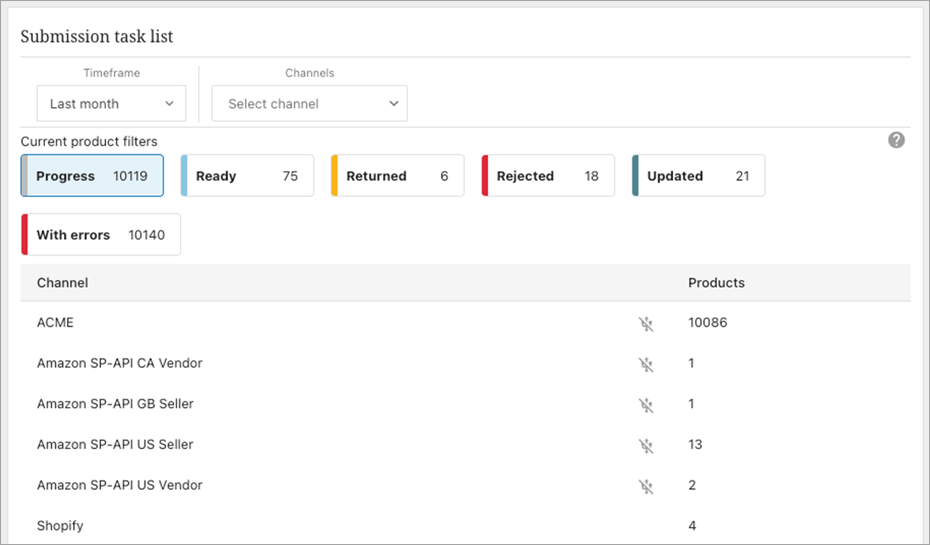Click the 10086 products count for ACME
This screenshot has height=545, width=930.
tap(708, 323)
